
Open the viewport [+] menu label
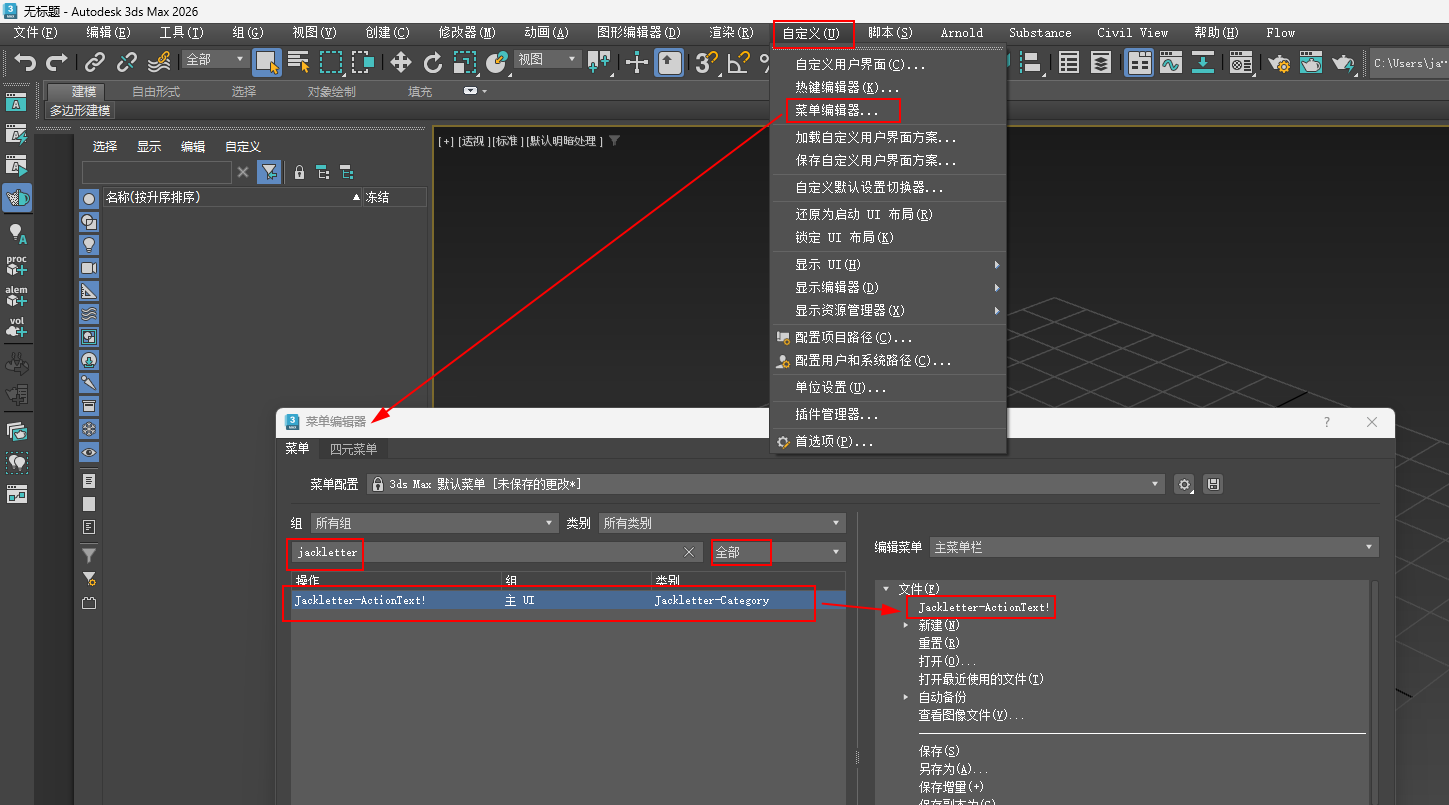446,141
